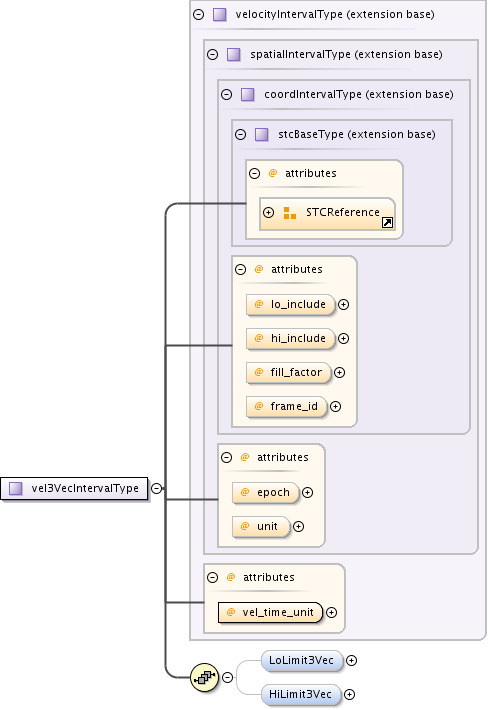The height and width of the screenshot is (710, 488).
Task: Collapse the spatialIntervalType extension base
Action: coord(212,54)
